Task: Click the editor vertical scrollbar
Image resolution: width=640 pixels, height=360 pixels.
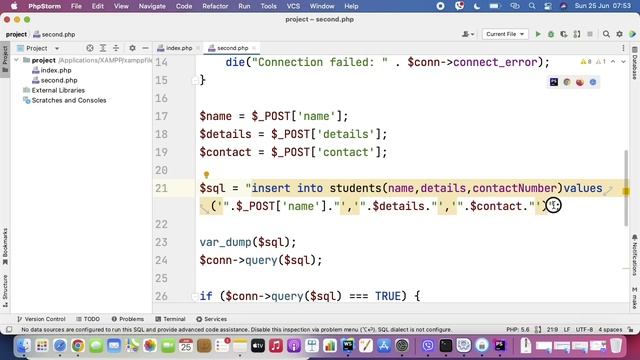Action: point(626,188)
